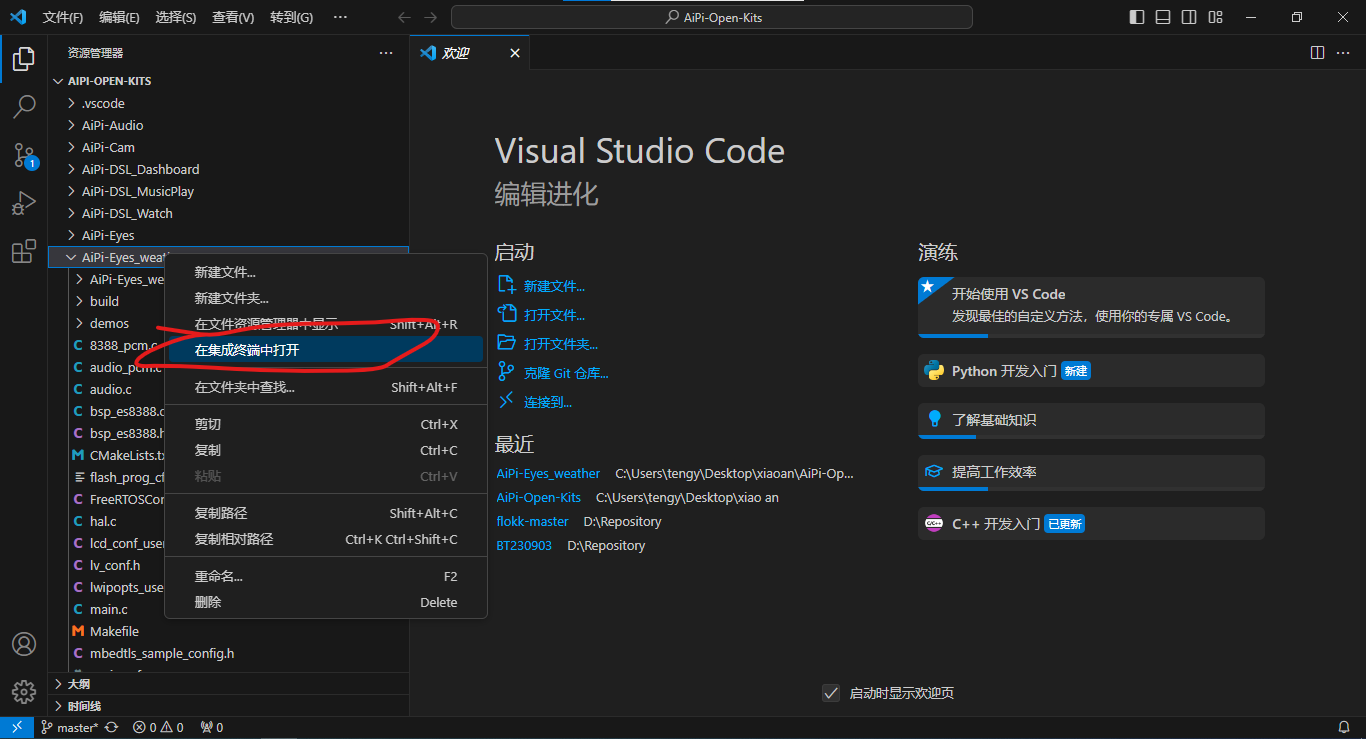1366x739 pixels.
Task: Choose 在文件夹中查找... from context menu
Action: pos(325,387)
